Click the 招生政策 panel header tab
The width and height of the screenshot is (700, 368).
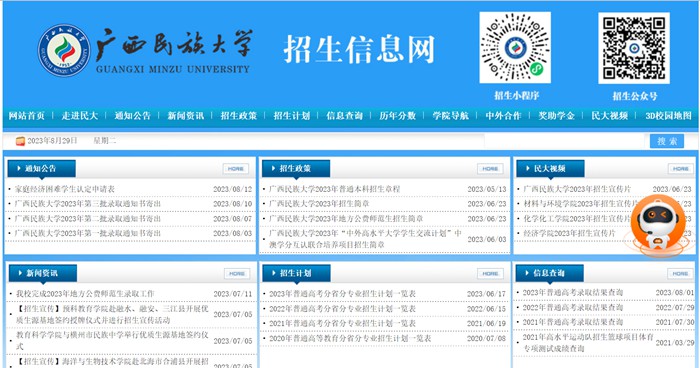pyautogui.click(x=296, y=169)
